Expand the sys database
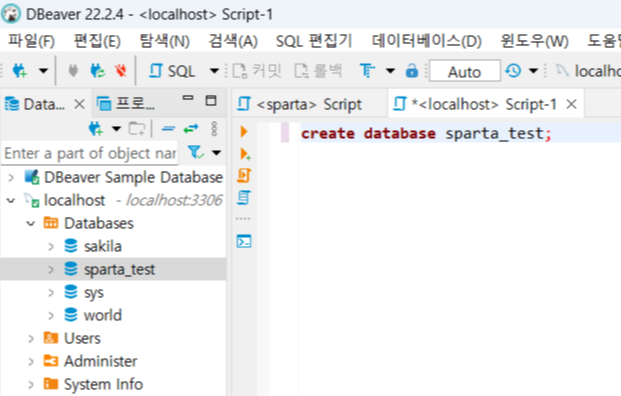 click(51, 293)
